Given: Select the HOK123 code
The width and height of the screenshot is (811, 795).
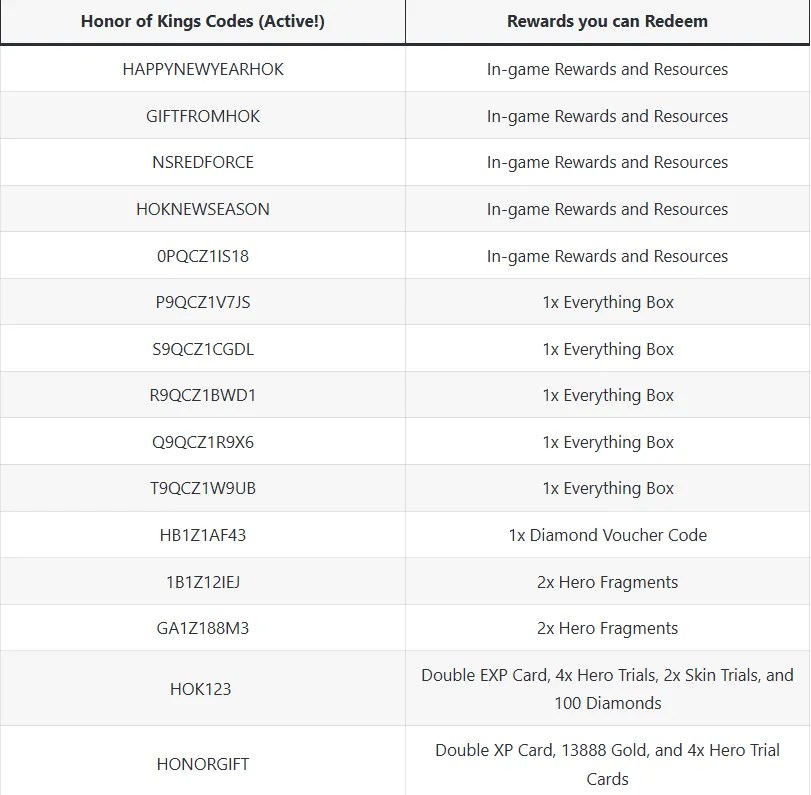Looking at the screenshot, I should click(202, 689).
